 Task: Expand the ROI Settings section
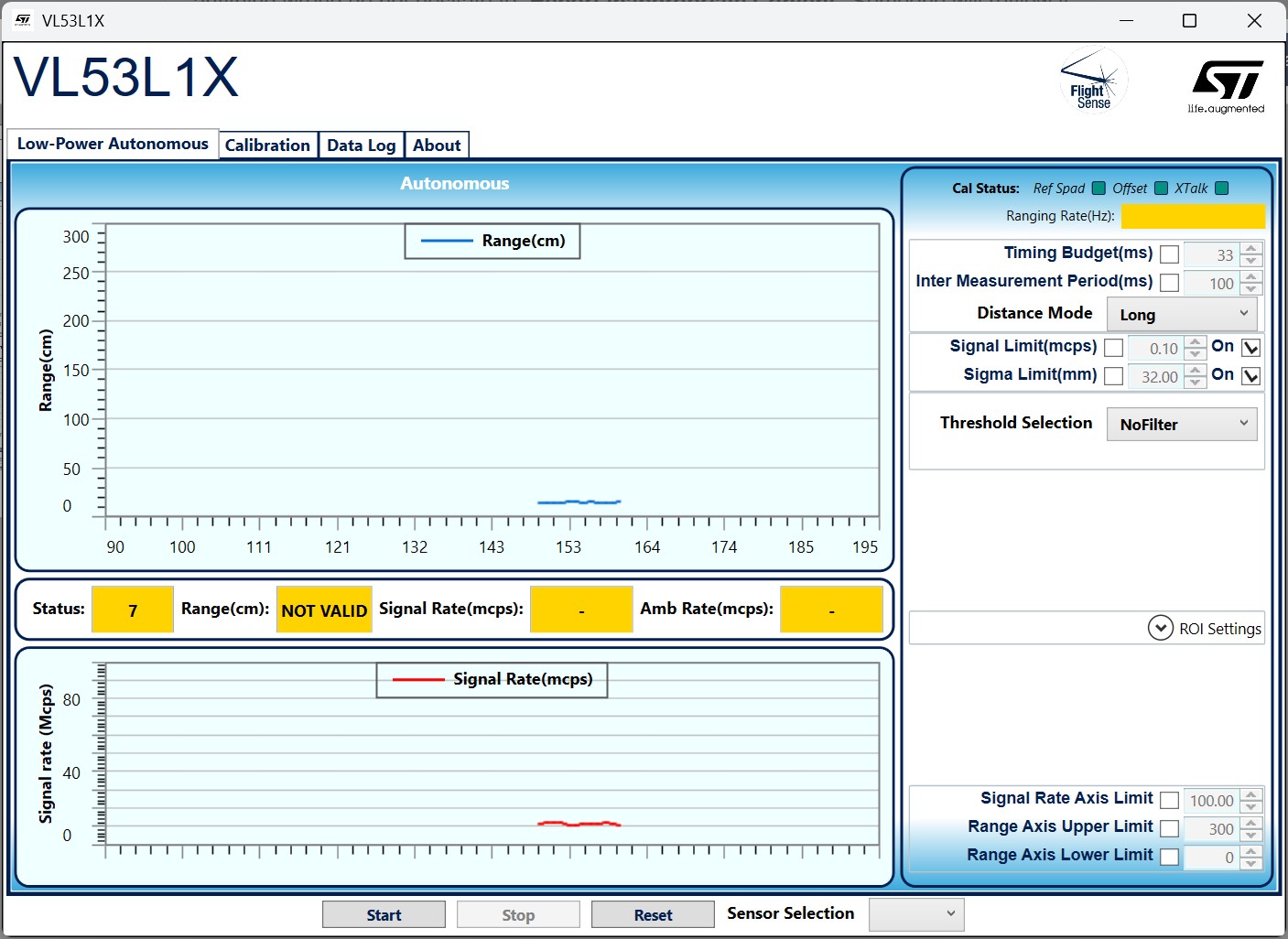pyautogui.click(x=1161, y=629)
